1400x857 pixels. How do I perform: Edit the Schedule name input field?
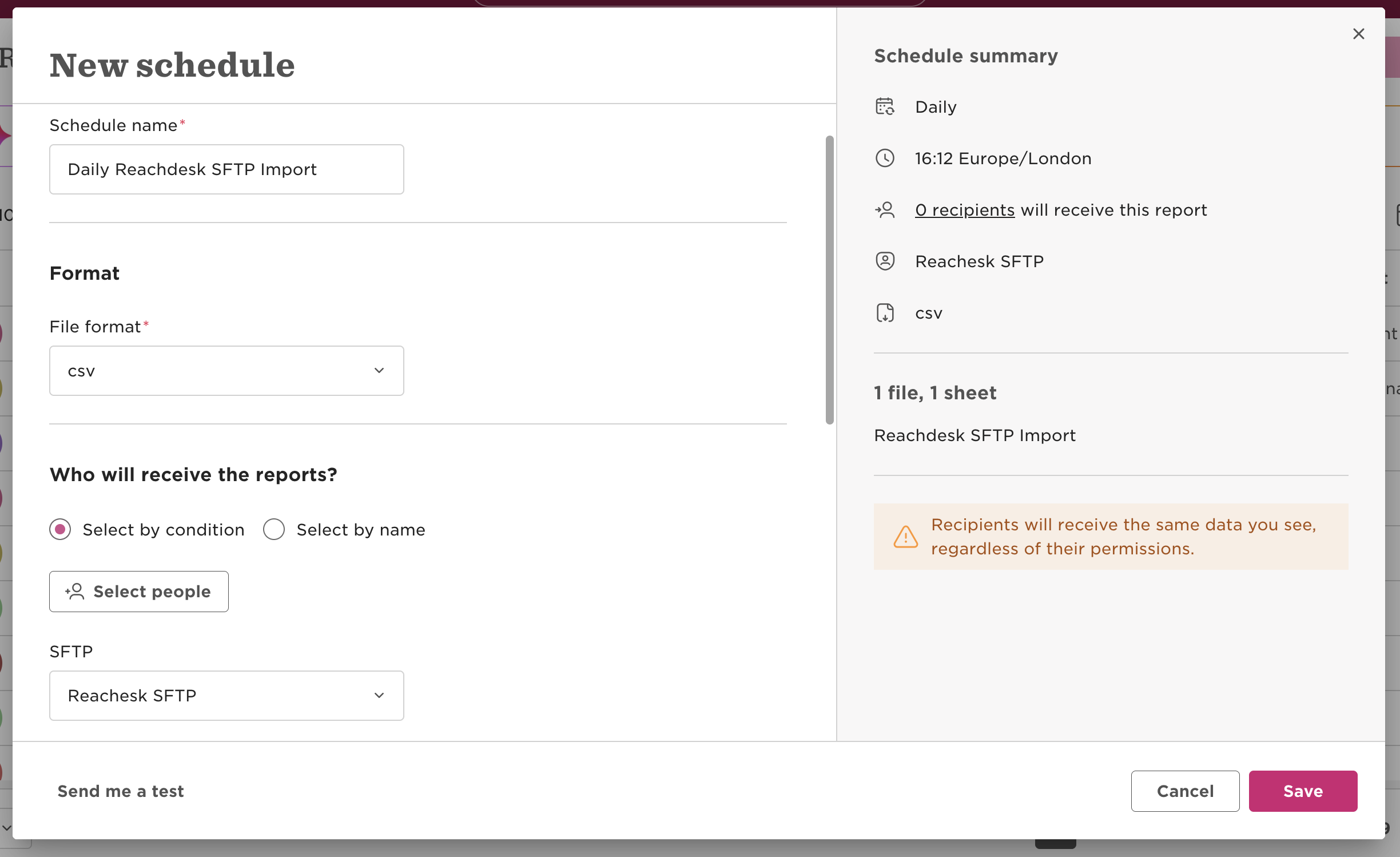[x=226, y=169]
